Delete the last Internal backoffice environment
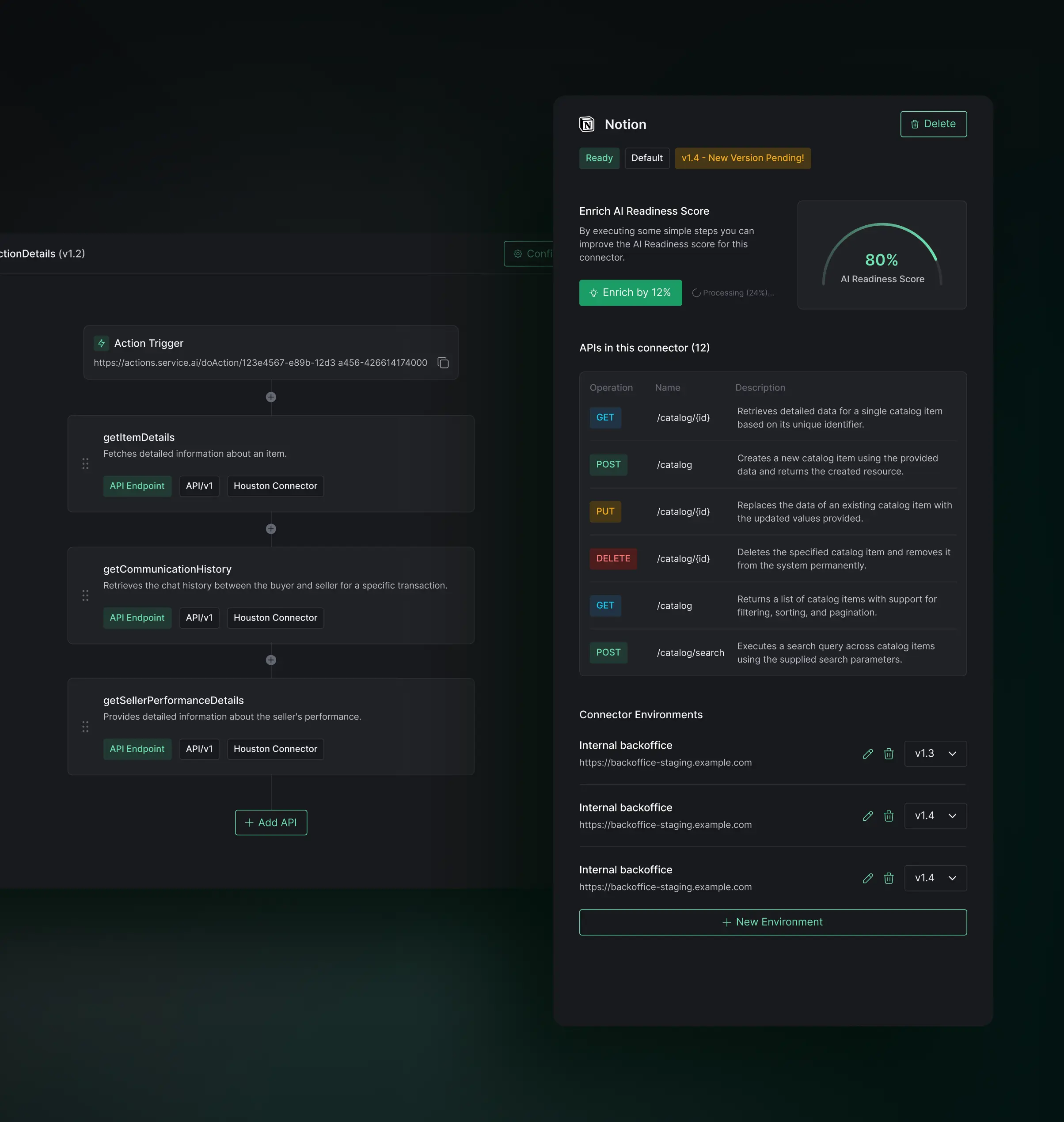The width and height of the screenshot is (1064, 1122). [889, 878]
